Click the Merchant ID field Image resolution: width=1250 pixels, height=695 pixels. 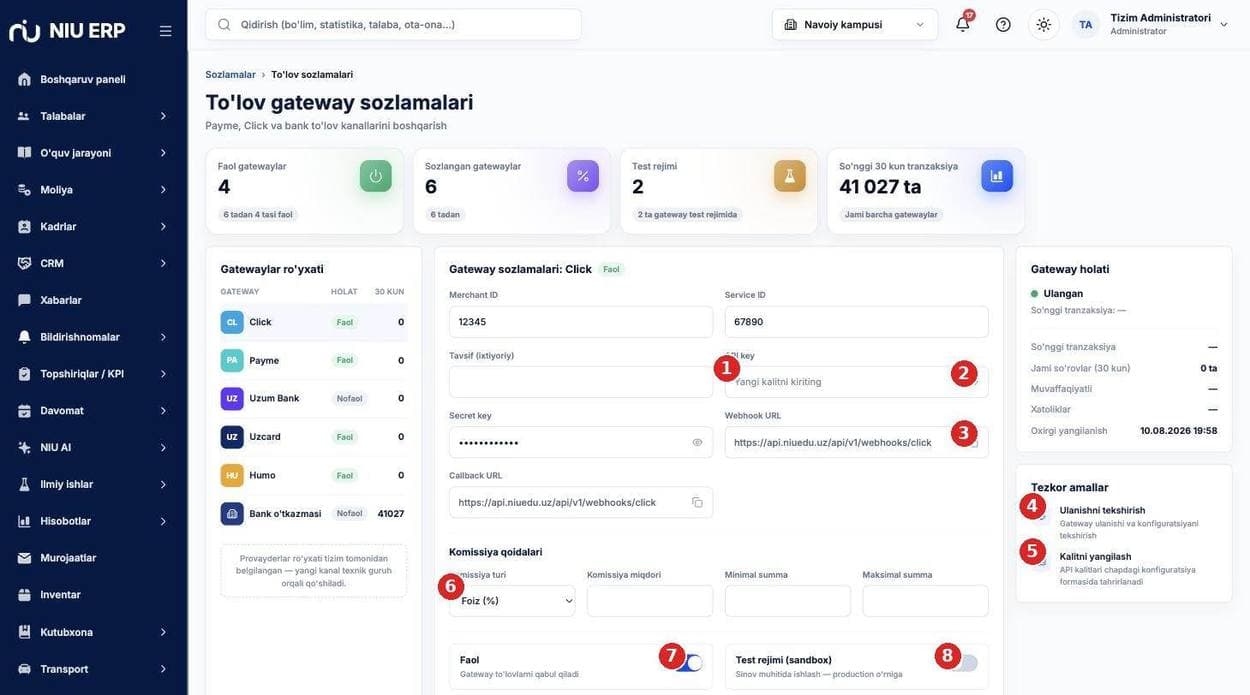click(581, 322)
